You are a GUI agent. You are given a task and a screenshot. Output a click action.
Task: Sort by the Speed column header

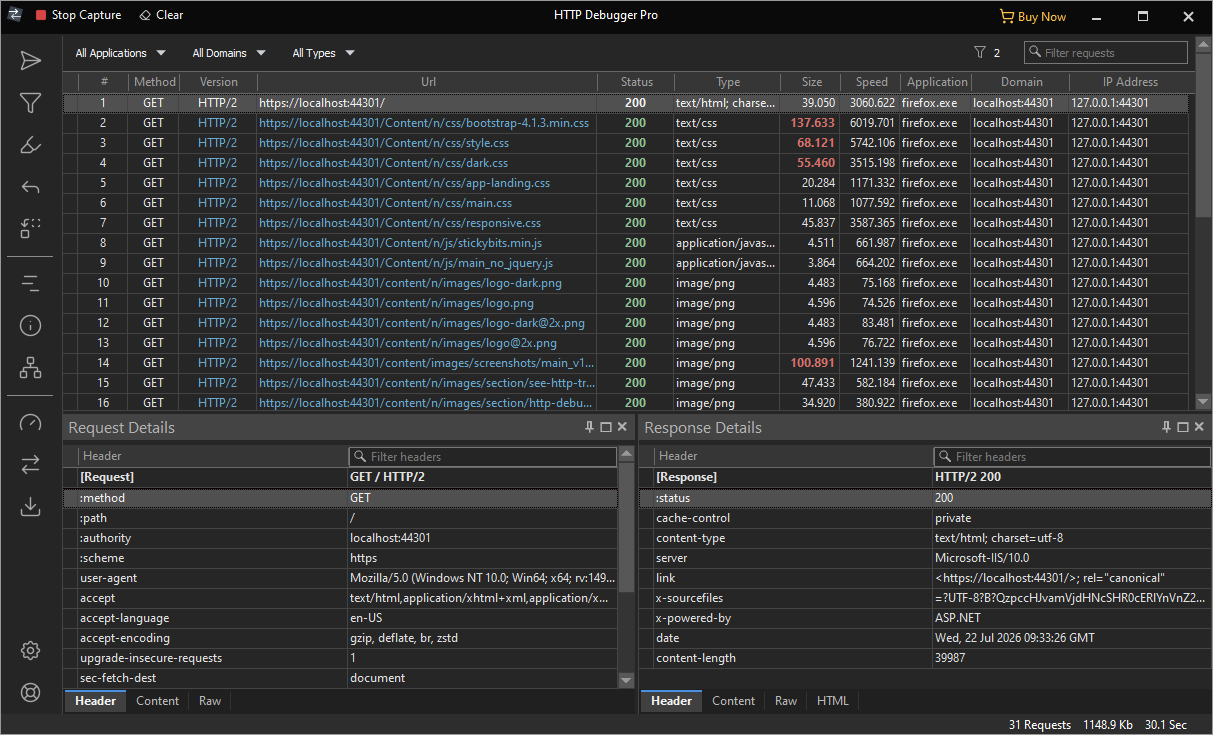[x=871, y=82]
